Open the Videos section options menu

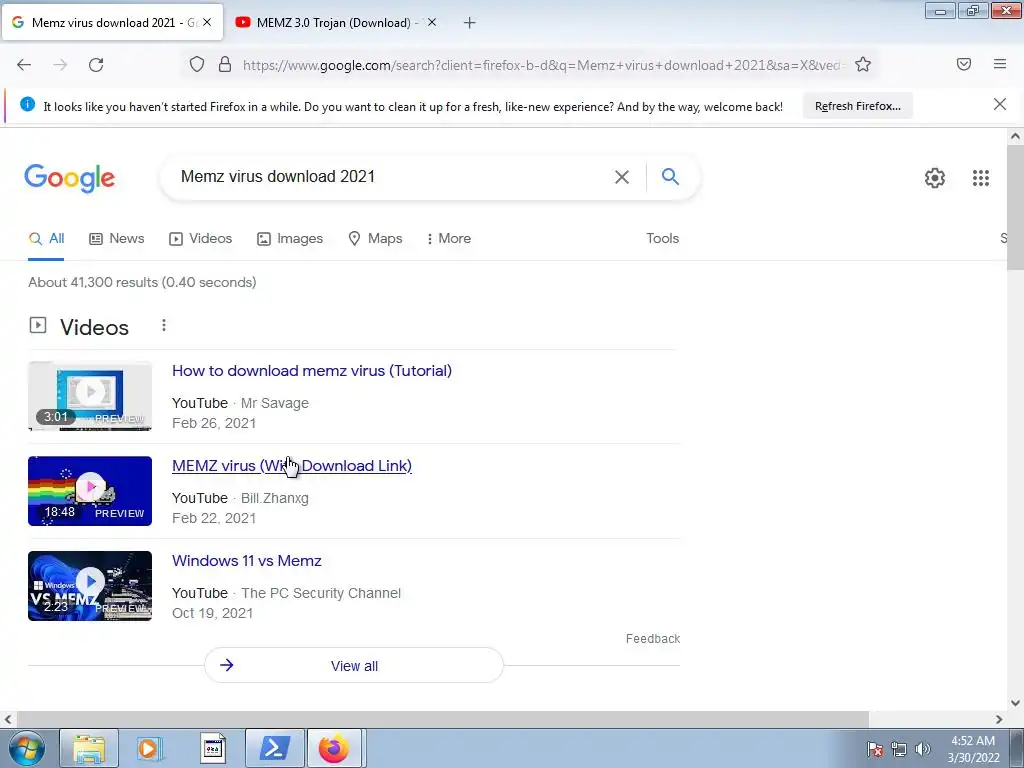(x=164, y=325)
